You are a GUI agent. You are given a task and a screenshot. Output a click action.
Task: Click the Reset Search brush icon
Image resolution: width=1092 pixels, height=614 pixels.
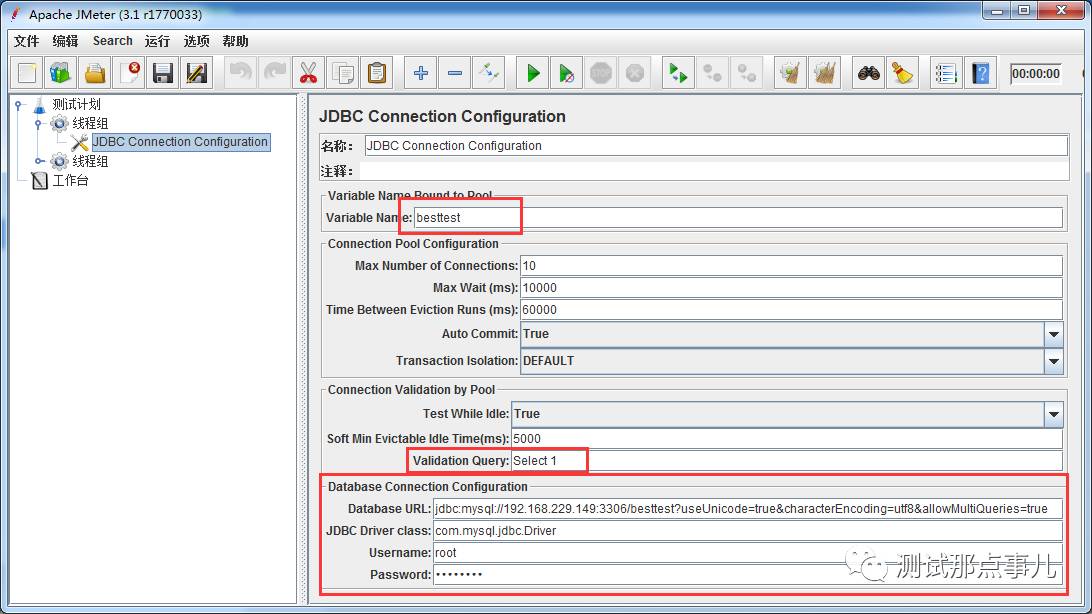[x=903, y=73]
